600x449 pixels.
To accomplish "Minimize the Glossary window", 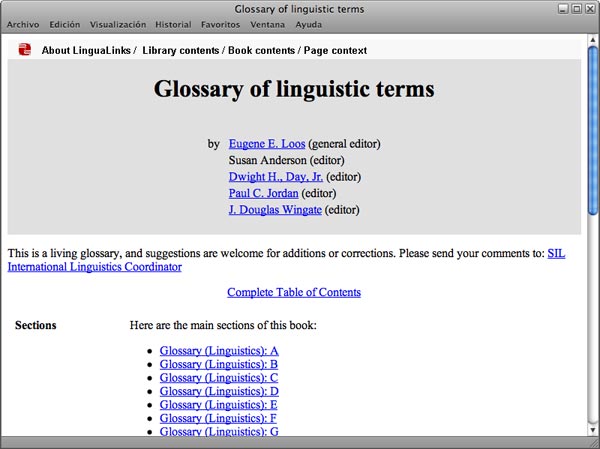I will coord(562,9).
